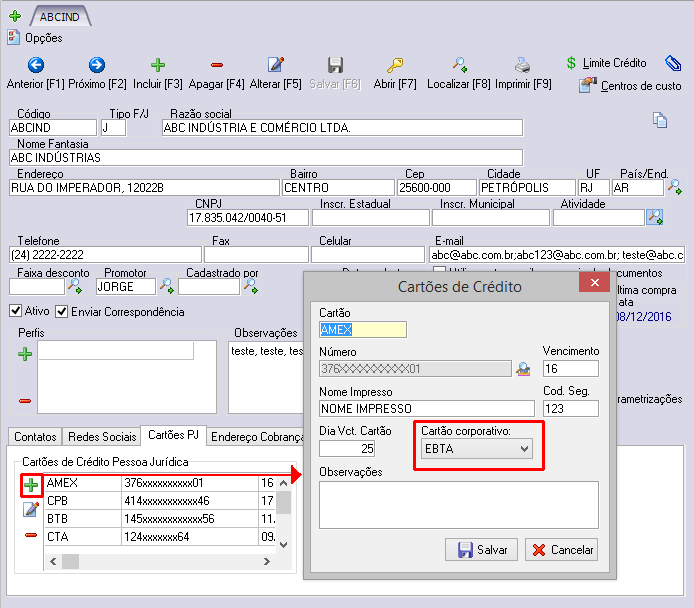This screenshot has width=694, height=608.
Task: Click the card list scroll down arrow
Action: (284, 545)
